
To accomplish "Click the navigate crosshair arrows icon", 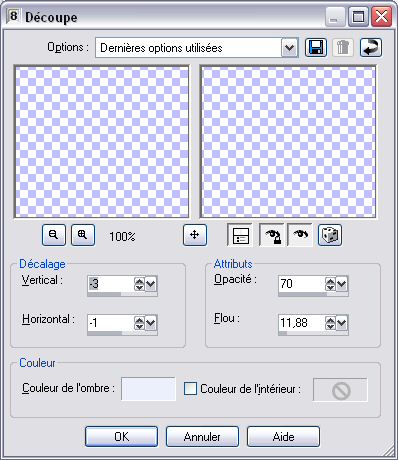I will [x=195, y=235].
